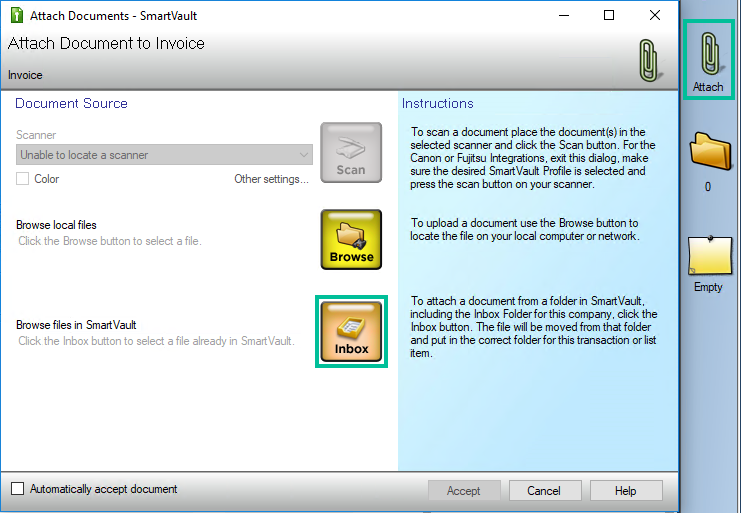Click the Empty sticky note icon
Viewport: 741px width, 513px height.
708,256
